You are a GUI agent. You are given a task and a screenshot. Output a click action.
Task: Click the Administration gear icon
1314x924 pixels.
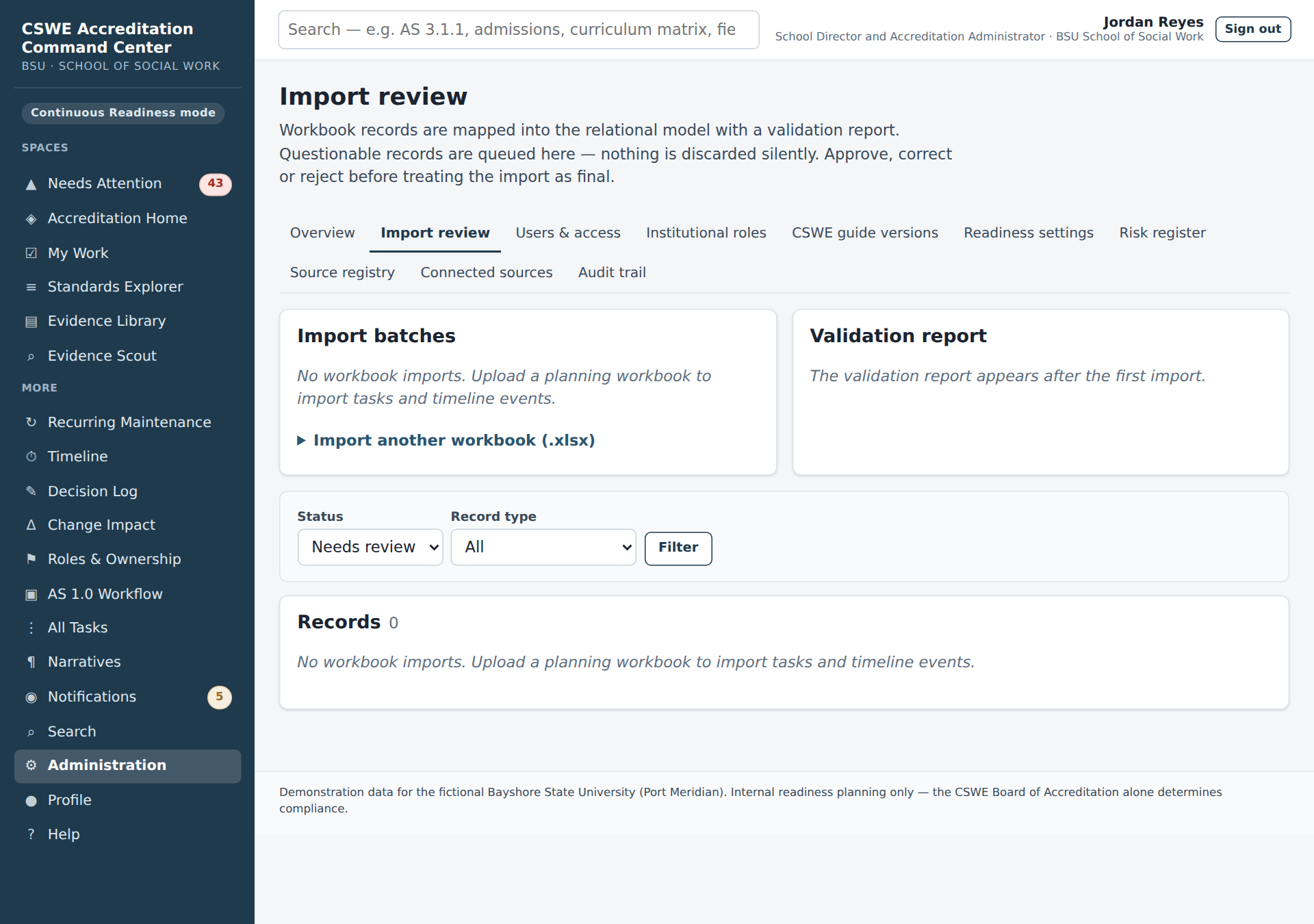pos(31,765)
